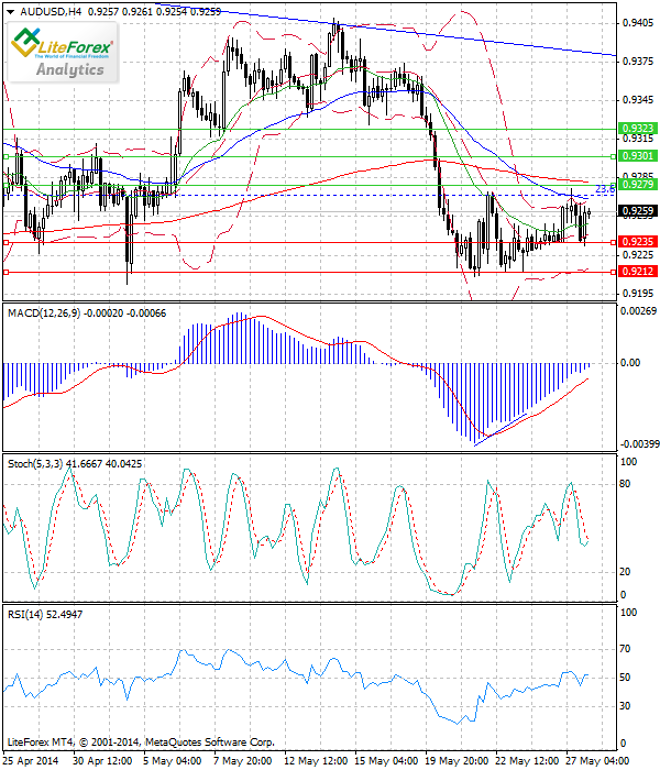Click the Stoch(5,3,3) indicator label
This screenshot has height=770, width=660.
[75, 464]
